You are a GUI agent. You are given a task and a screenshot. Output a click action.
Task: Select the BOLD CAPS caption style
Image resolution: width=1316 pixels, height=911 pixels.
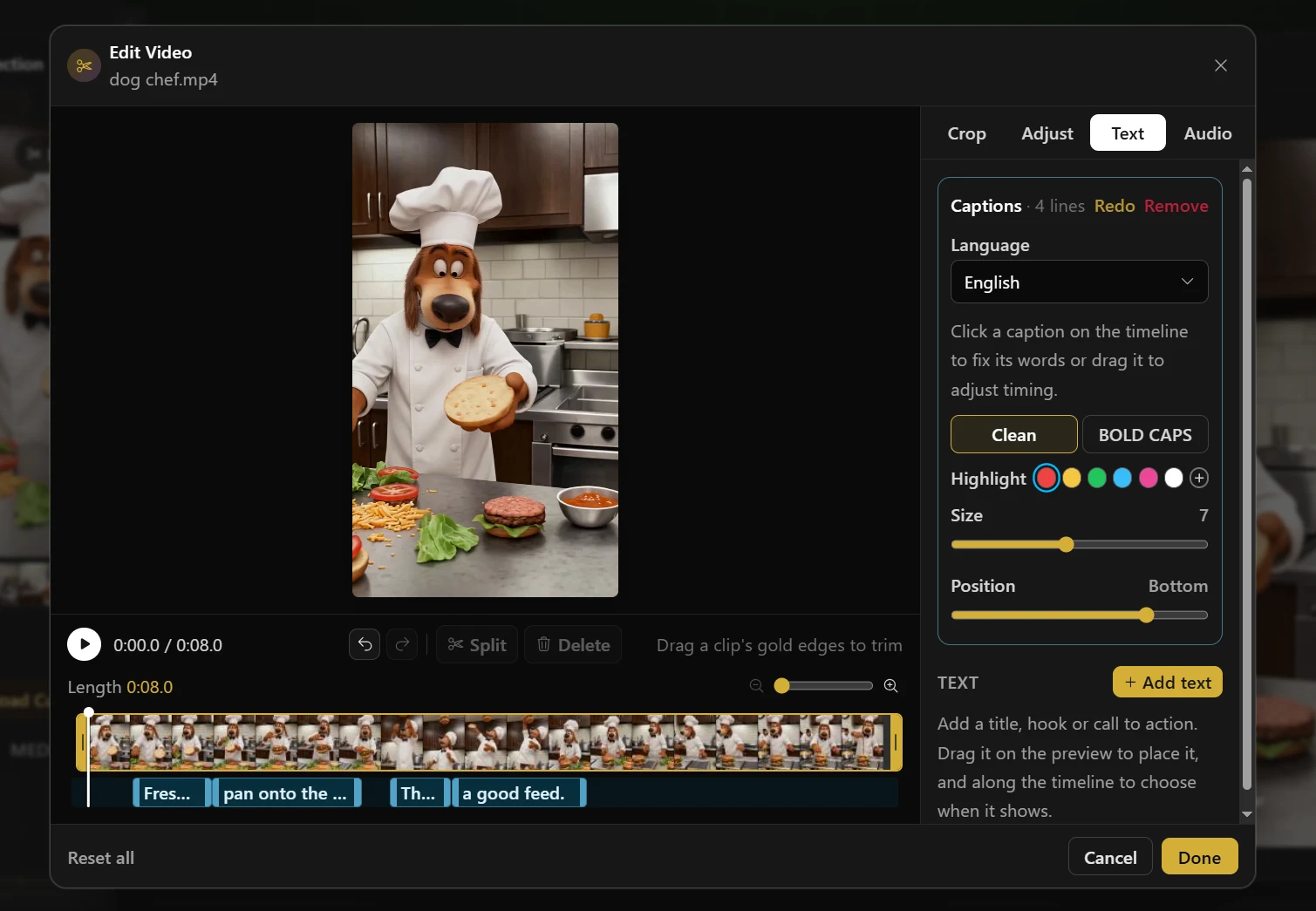coord(1145,434)
